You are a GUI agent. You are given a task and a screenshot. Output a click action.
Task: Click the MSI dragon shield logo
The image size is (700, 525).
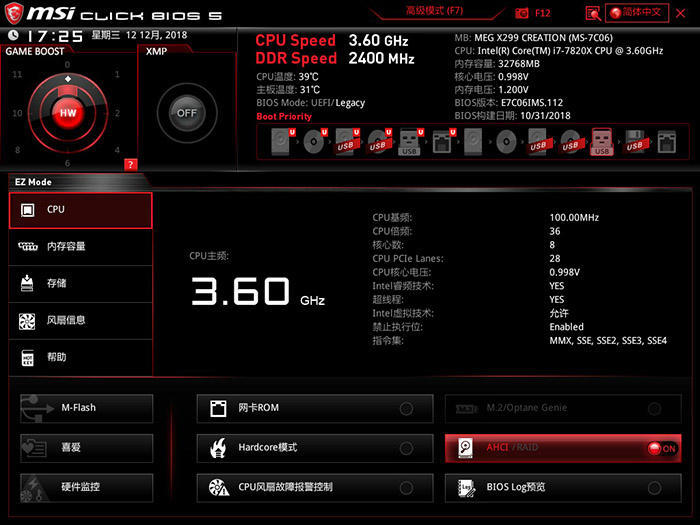point(13,13)
